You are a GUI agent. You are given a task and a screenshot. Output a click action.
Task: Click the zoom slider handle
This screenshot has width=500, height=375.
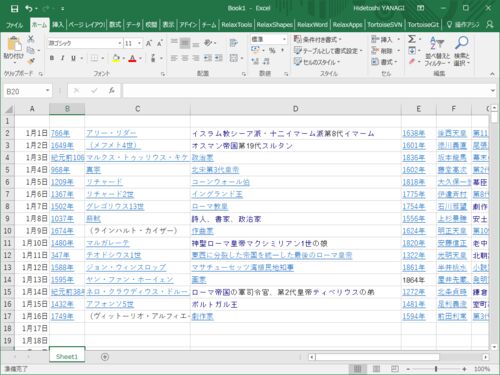[x=436, y=369]
